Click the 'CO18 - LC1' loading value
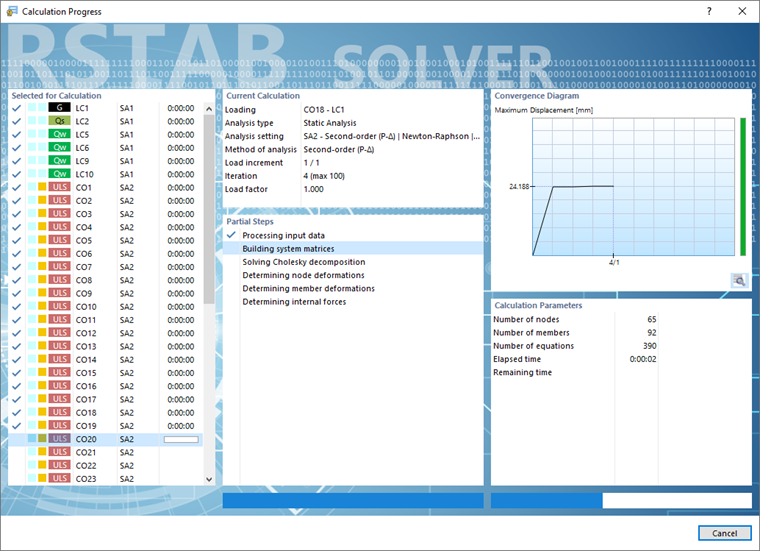The width and height of the screenshot is (760, 551). pos(324,110)
